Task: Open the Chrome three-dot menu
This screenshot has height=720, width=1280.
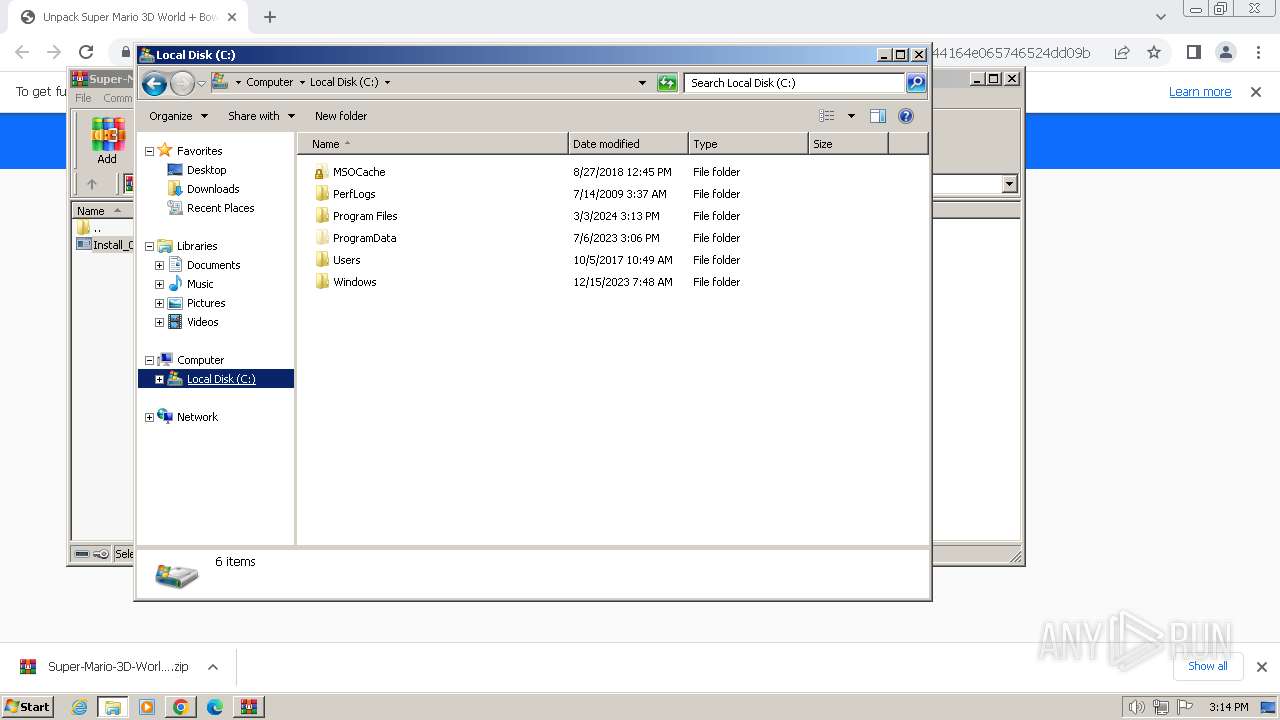Action: (x=1257, y=52)
